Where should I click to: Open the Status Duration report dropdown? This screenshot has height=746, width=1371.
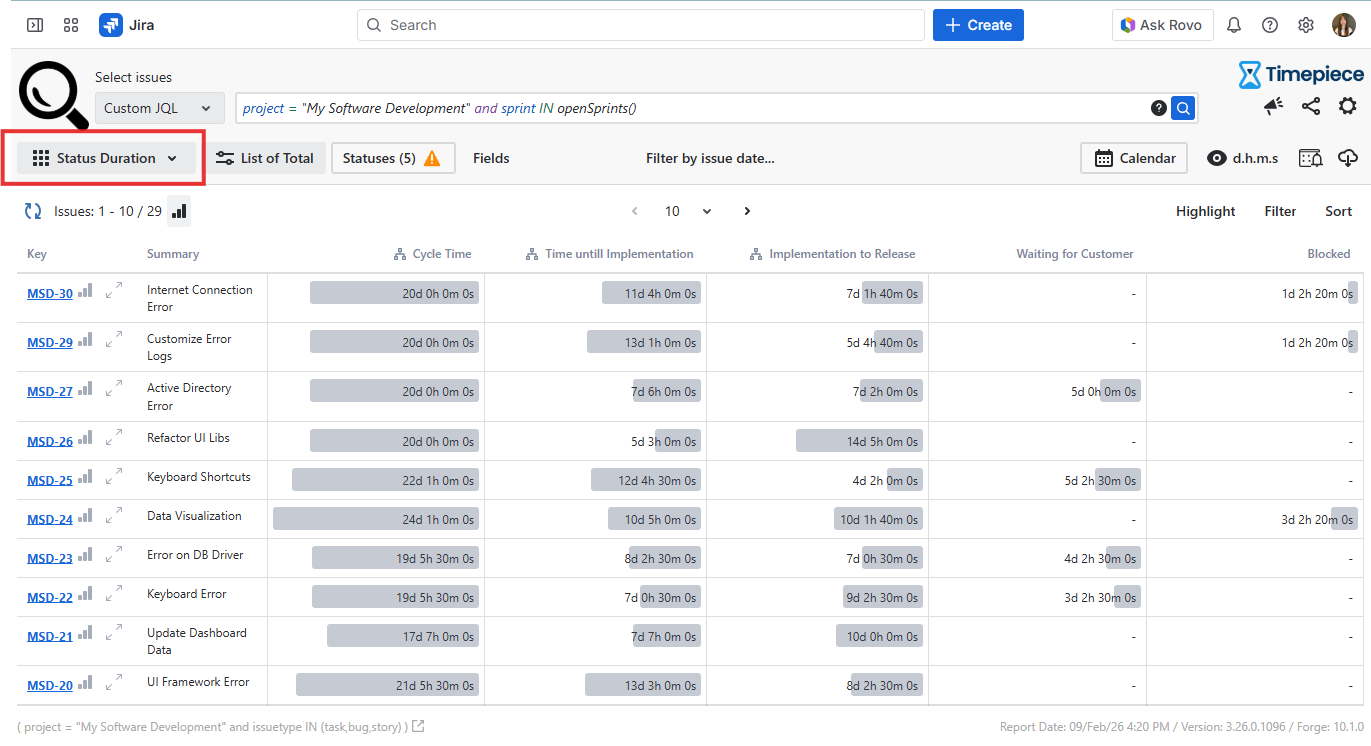click(105, 158)
